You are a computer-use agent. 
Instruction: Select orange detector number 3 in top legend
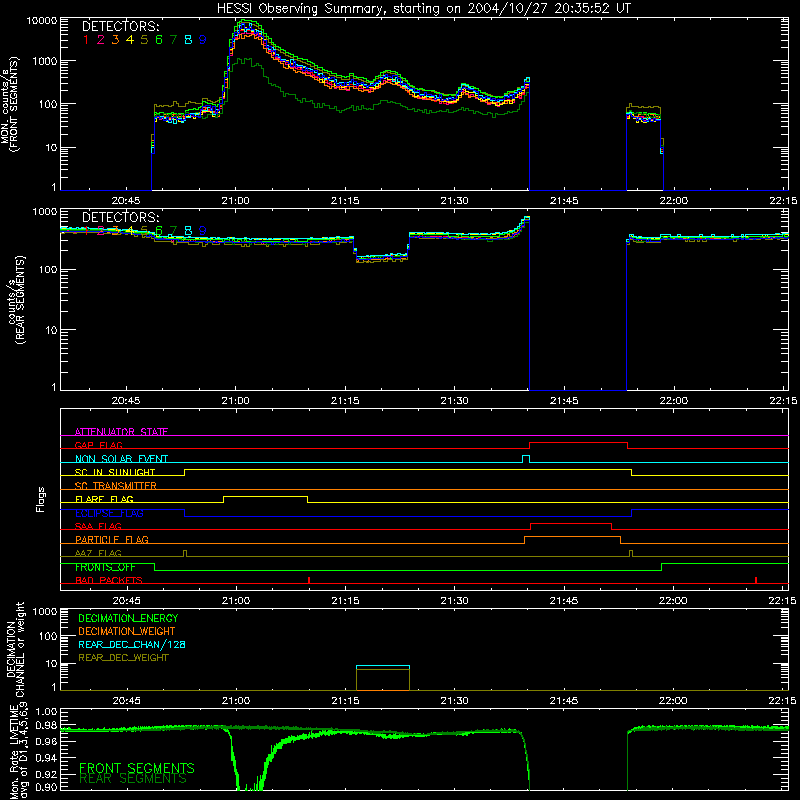(x=115, y=40)
